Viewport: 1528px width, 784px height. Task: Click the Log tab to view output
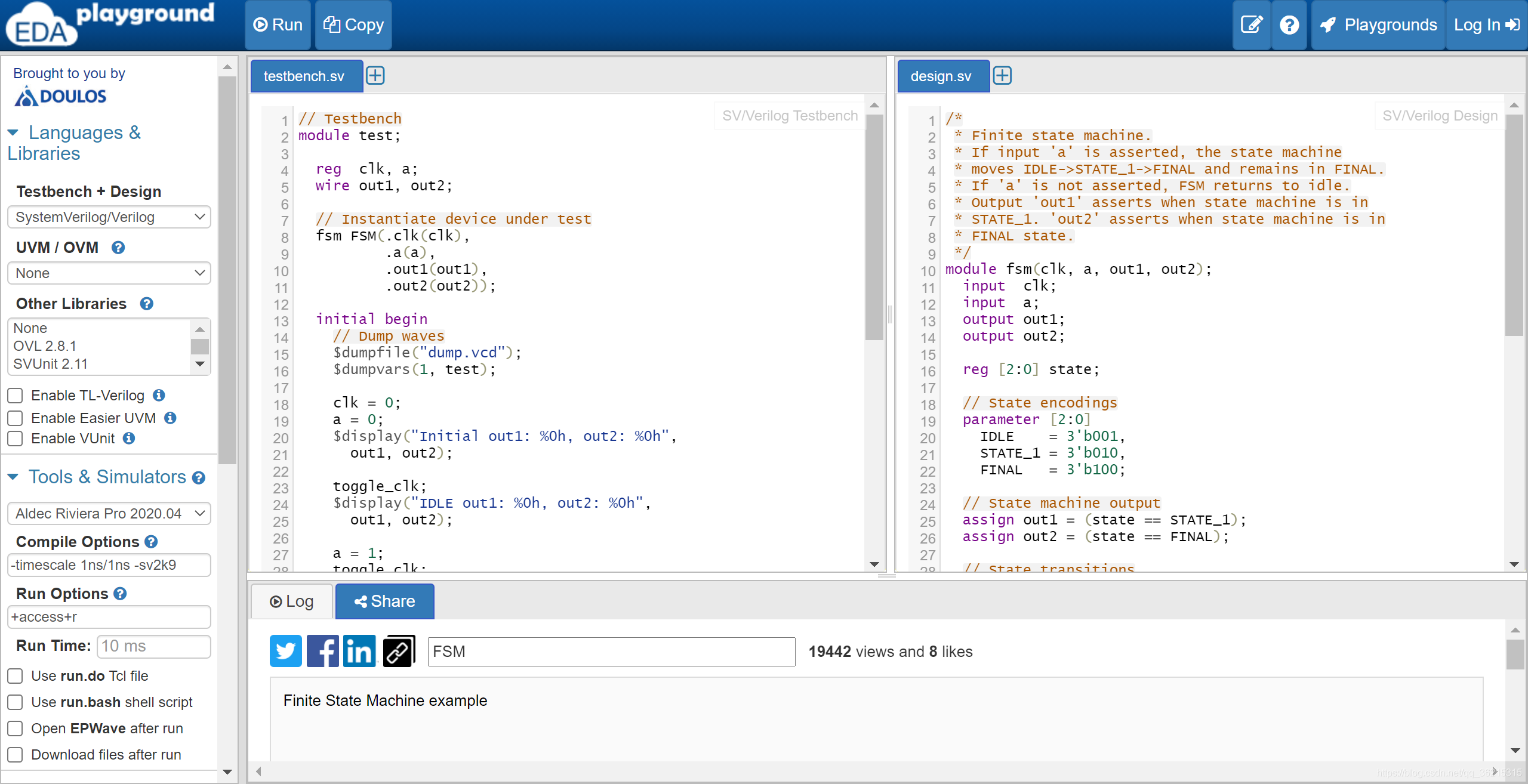(294, 601)
